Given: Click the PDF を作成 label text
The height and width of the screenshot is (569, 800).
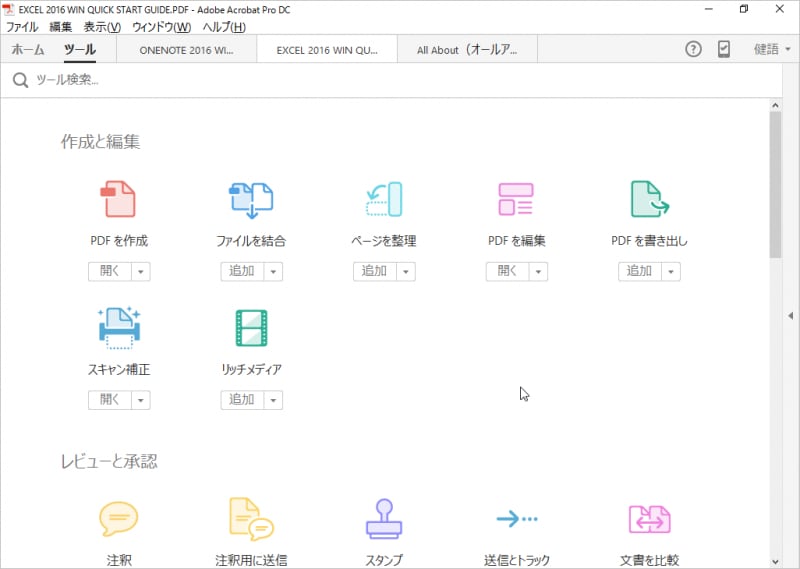Looking at the screenshot, I should [x=119, y=241].
